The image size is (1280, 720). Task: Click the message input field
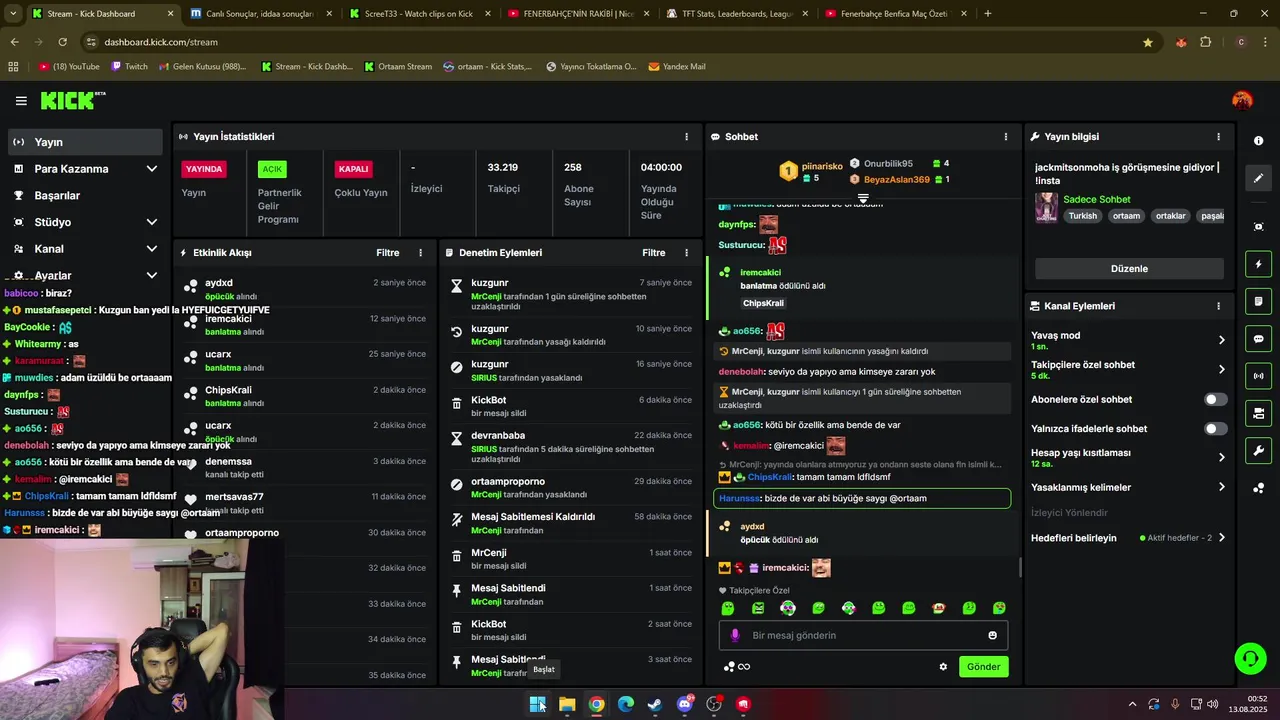pyautogui.click(x=863, y=635)
